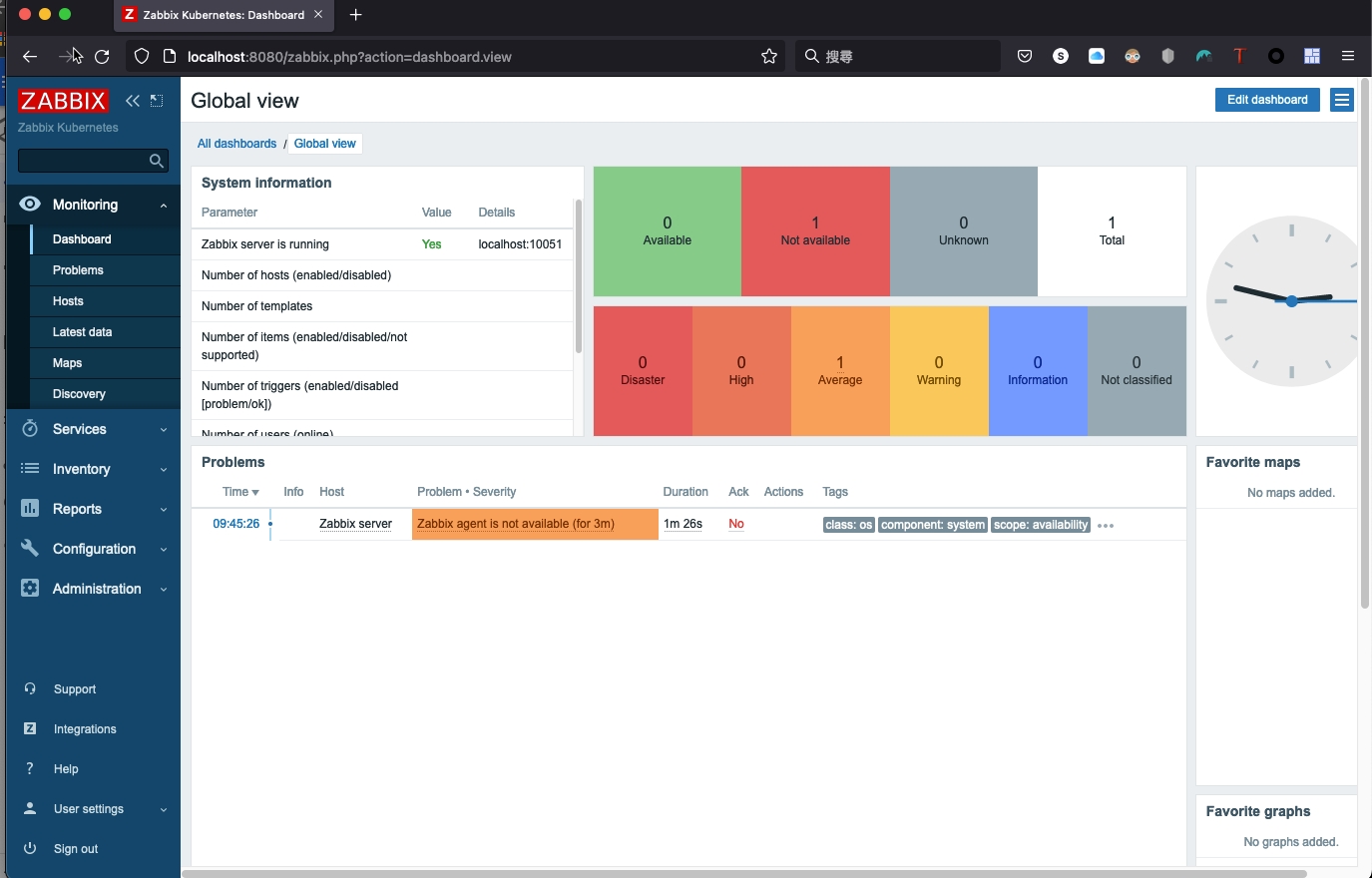Viewport: 1372px width, 878px height.
Task: Click the Monitoring eye icon
Action: 30,204
